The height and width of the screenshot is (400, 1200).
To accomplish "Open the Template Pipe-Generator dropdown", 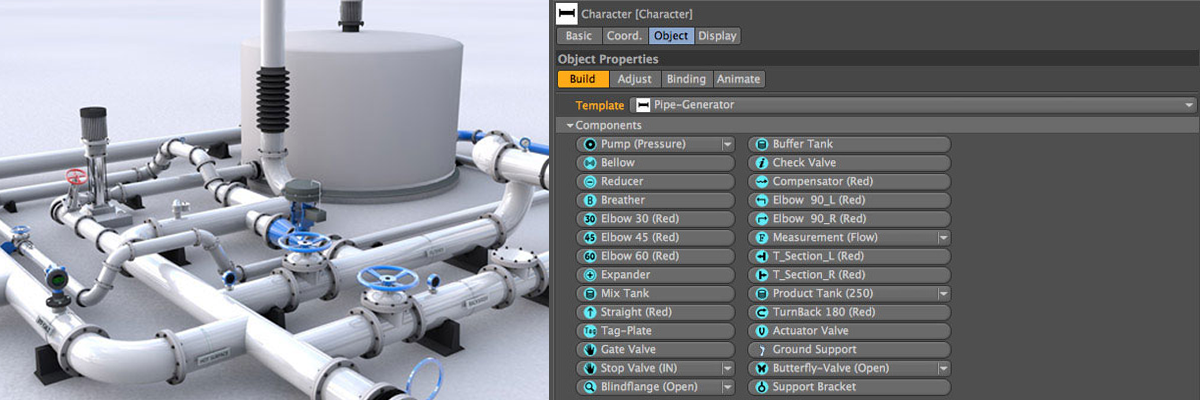I will (1188, 105).
